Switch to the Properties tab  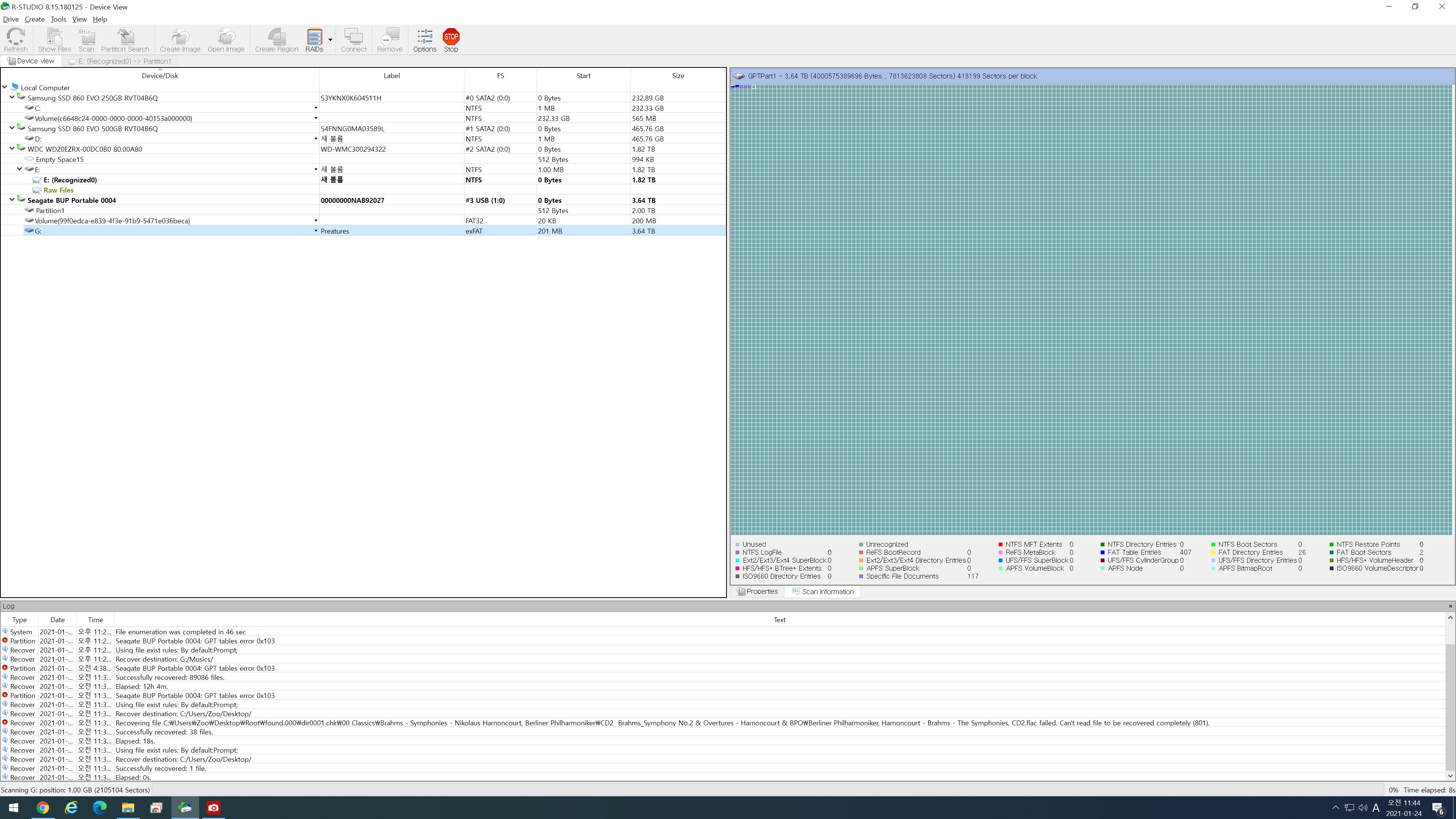click(758, 591)
